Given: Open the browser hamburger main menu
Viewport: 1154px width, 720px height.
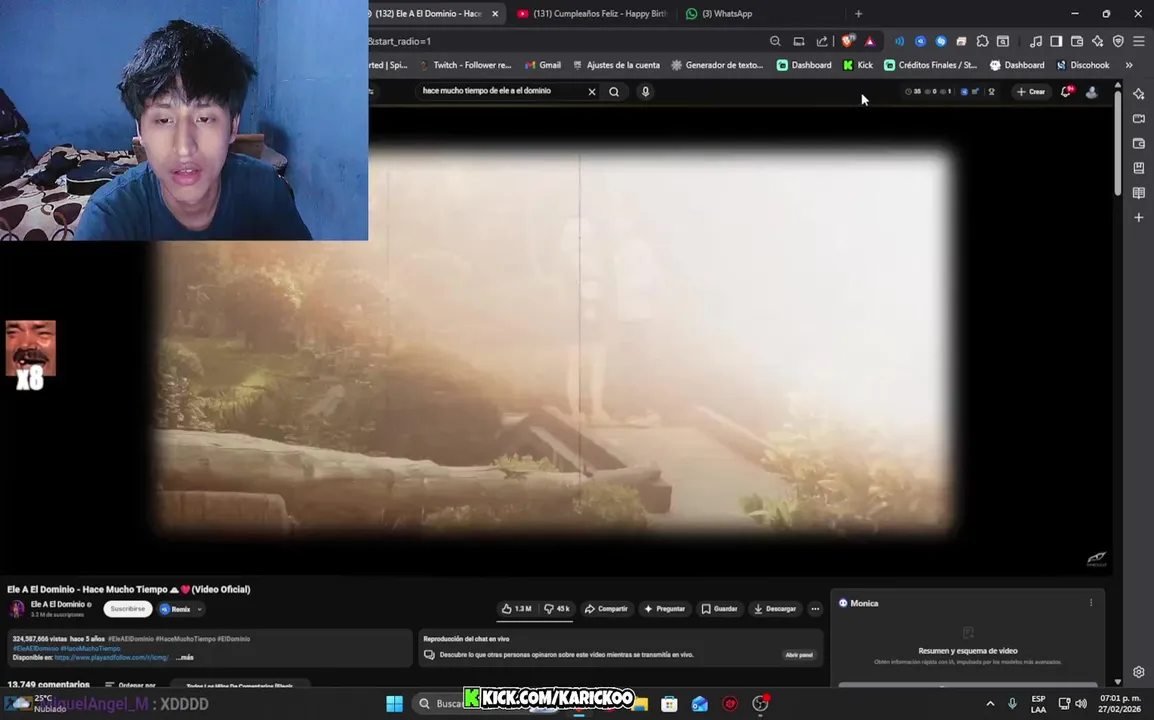Looking at the screenshot, I should pyautogui.click(x=1139, y=41).
